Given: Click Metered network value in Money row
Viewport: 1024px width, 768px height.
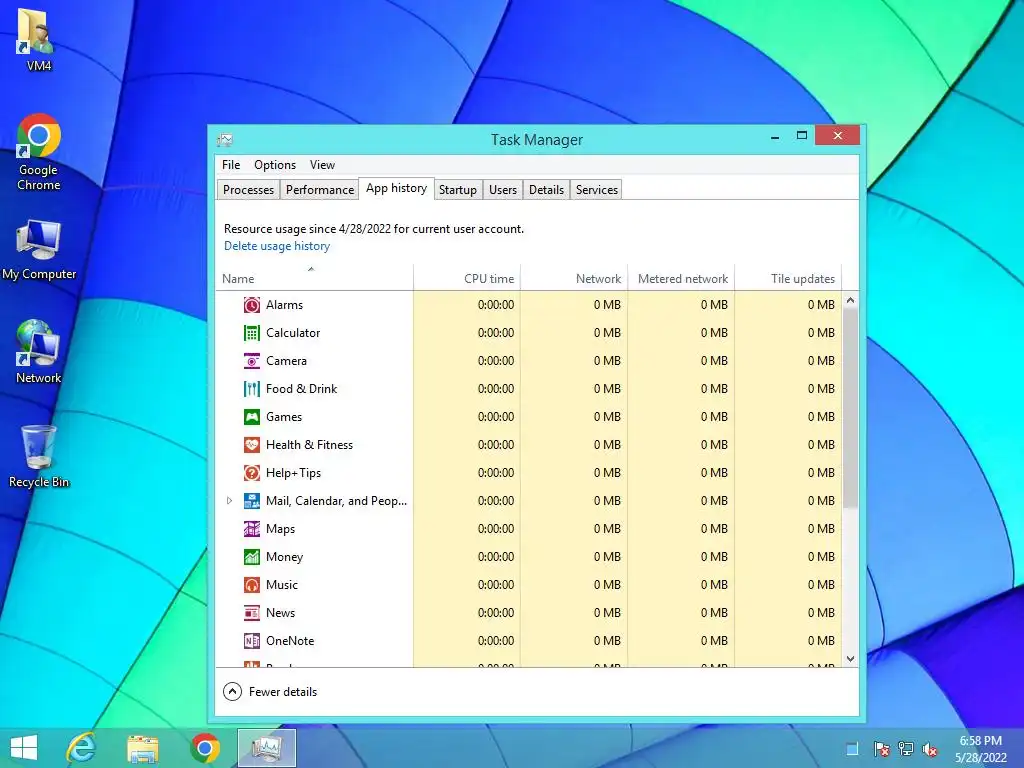Looking at the screenshot, I should coord(714,557).
